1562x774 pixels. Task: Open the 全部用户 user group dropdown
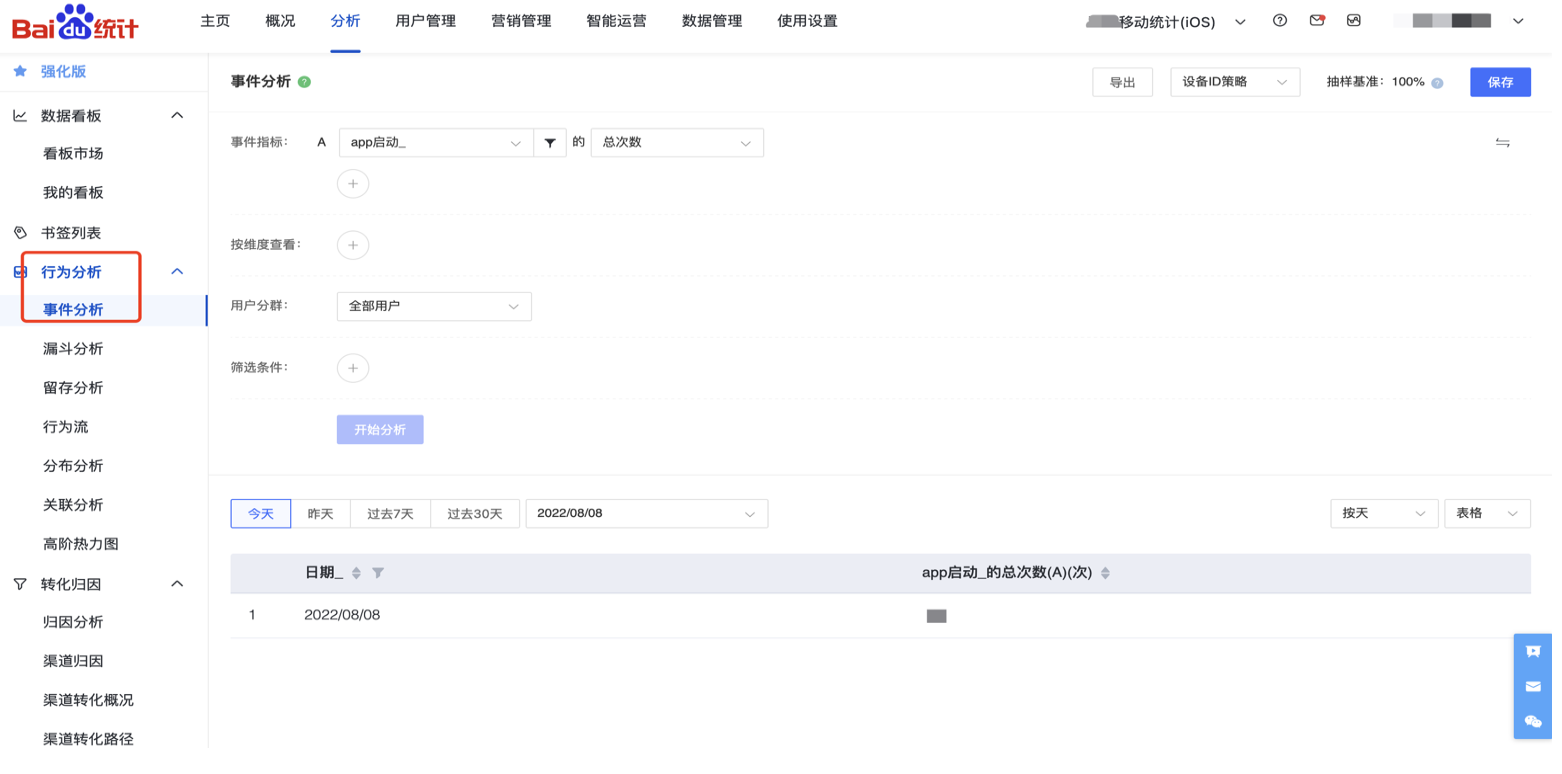point(434,306)
